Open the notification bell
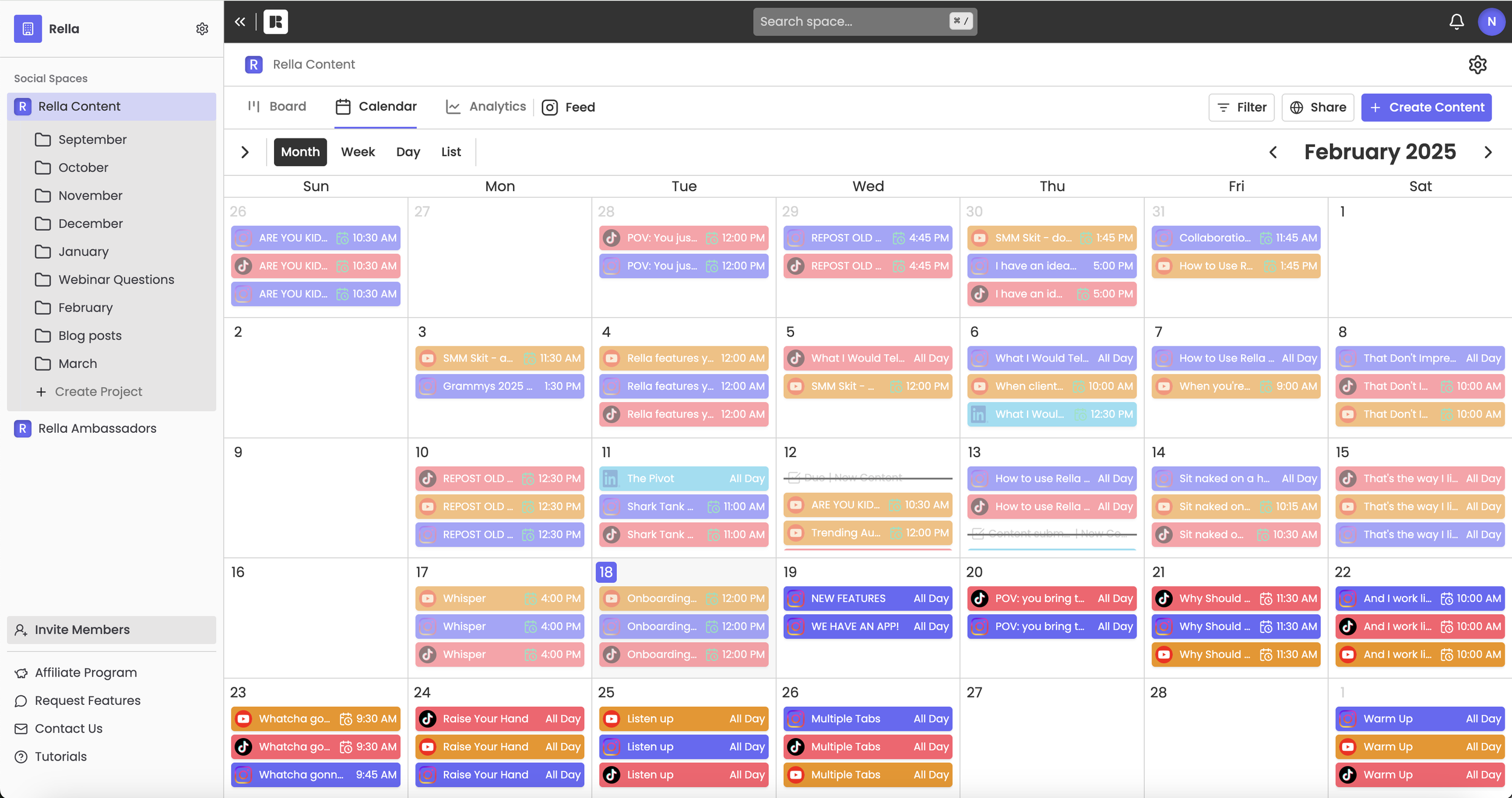This screenshot has height=798, width=1512. (x=1457, y=21)
